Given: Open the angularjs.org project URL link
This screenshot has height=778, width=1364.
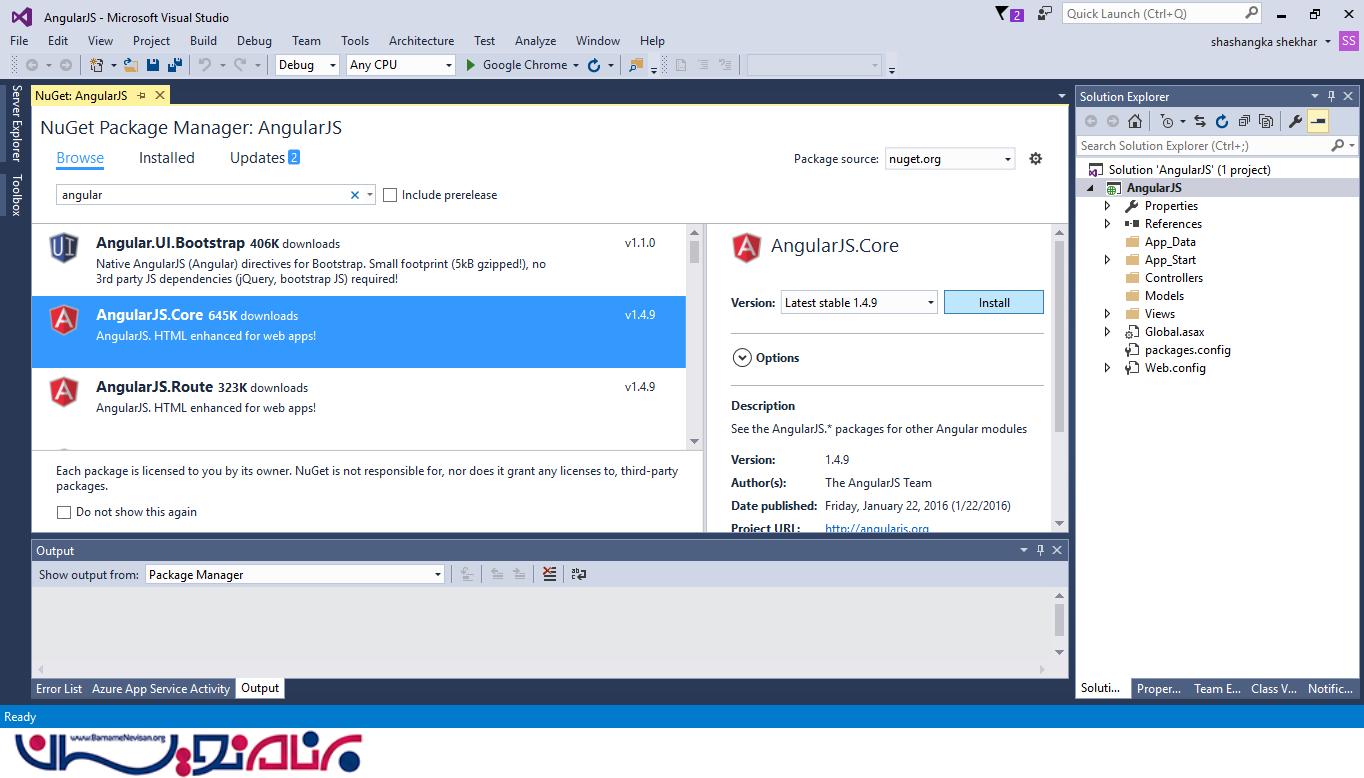Looking at the screenshot, I should tap(876, 528).
